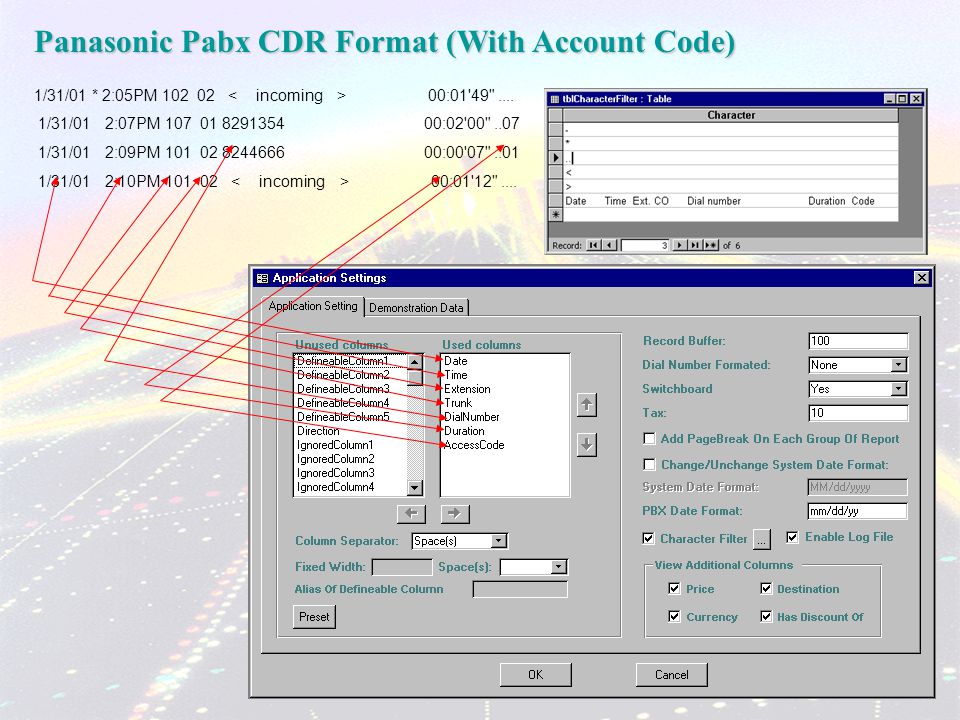Click the '<' row in Character table

click(731, 172)
